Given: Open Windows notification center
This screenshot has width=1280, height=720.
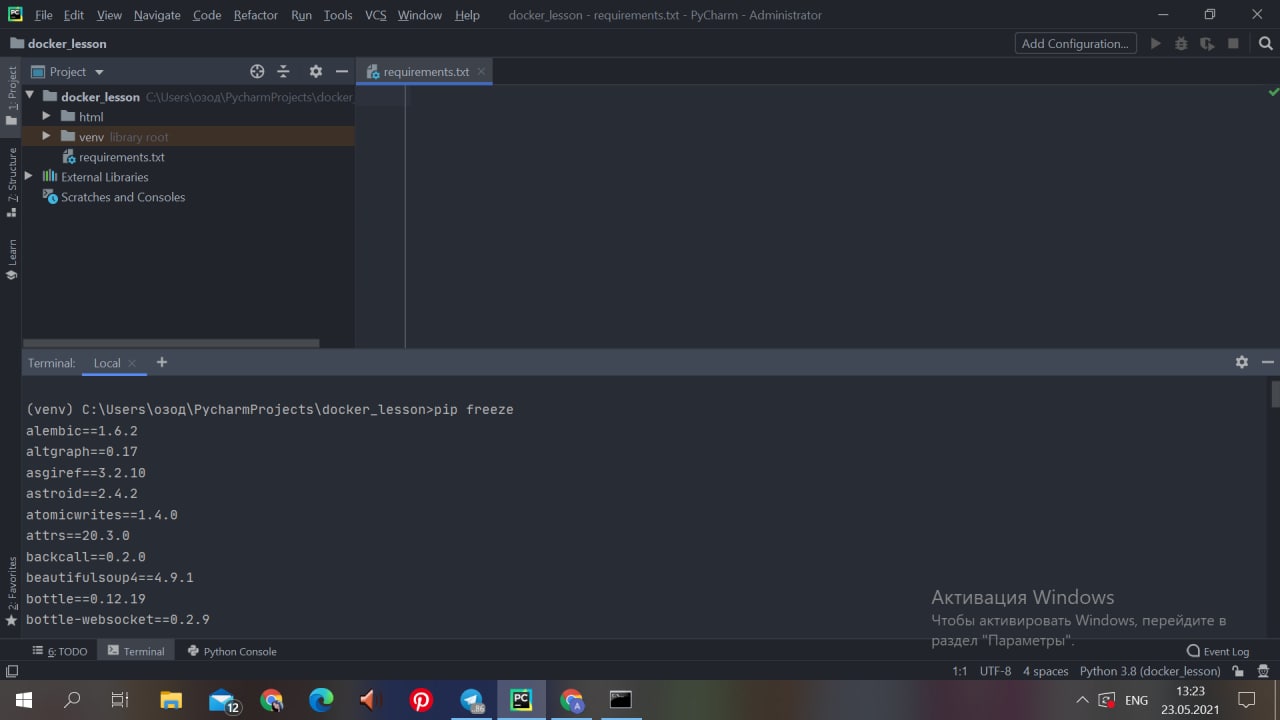Looking at the screenshot, I should (1247, 700).
